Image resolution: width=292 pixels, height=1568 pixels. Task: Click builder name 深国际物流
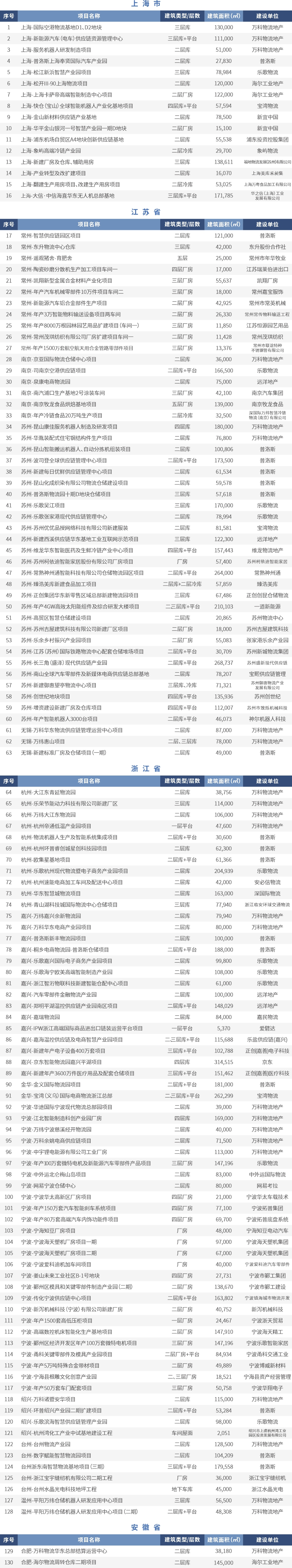tap(267, 894)
